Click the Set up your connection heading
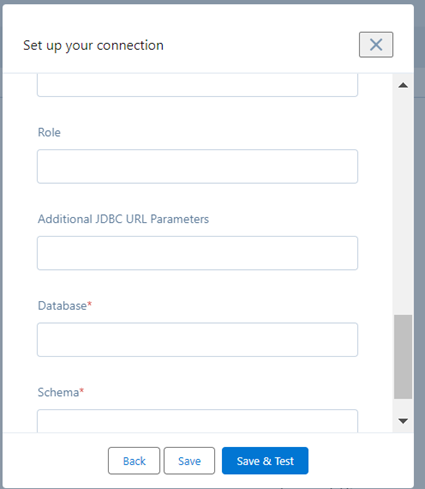 [93, 45]
